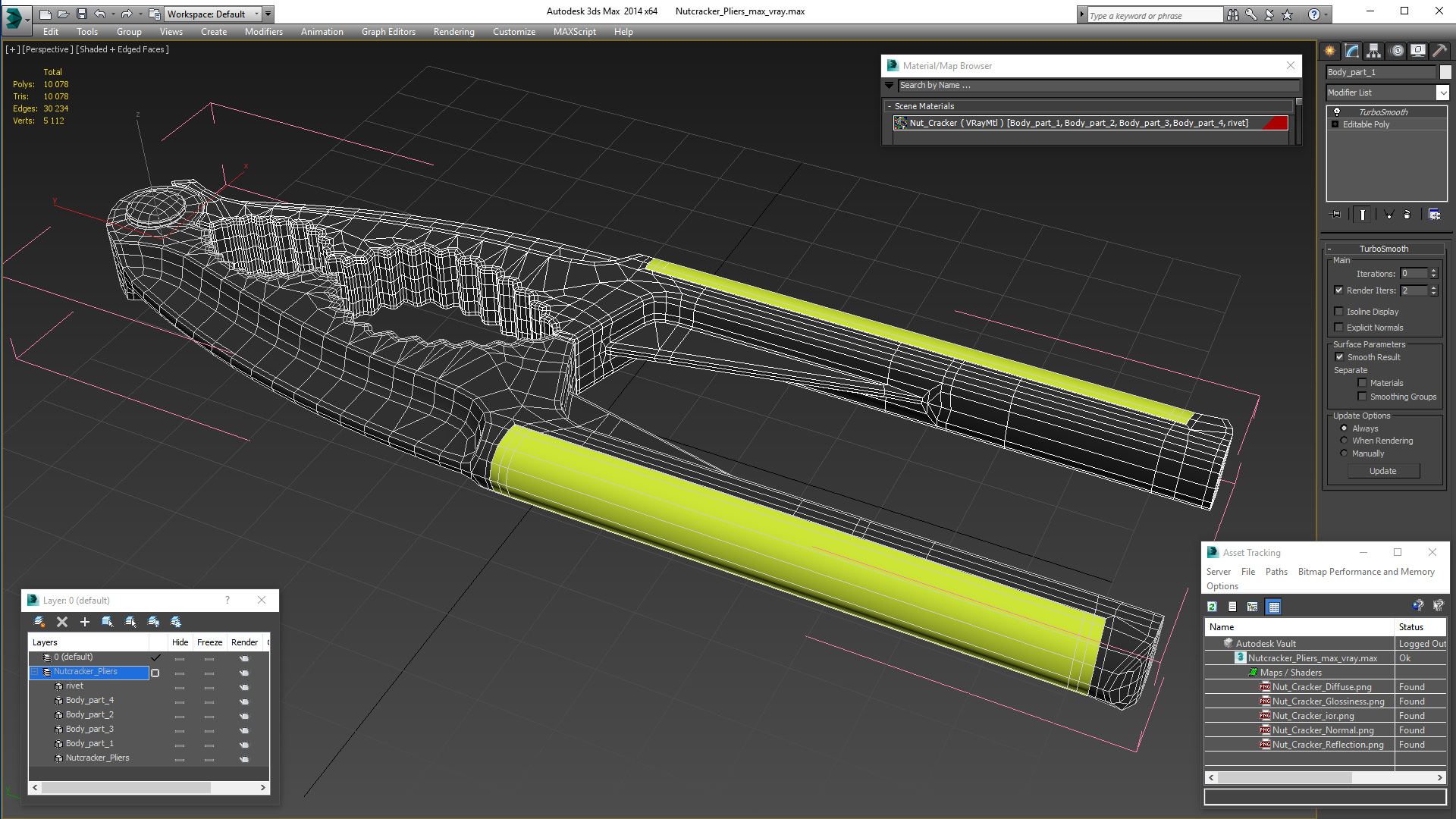Open the Modifiers menu
1456x819 pixels.
tap(263, 32)
